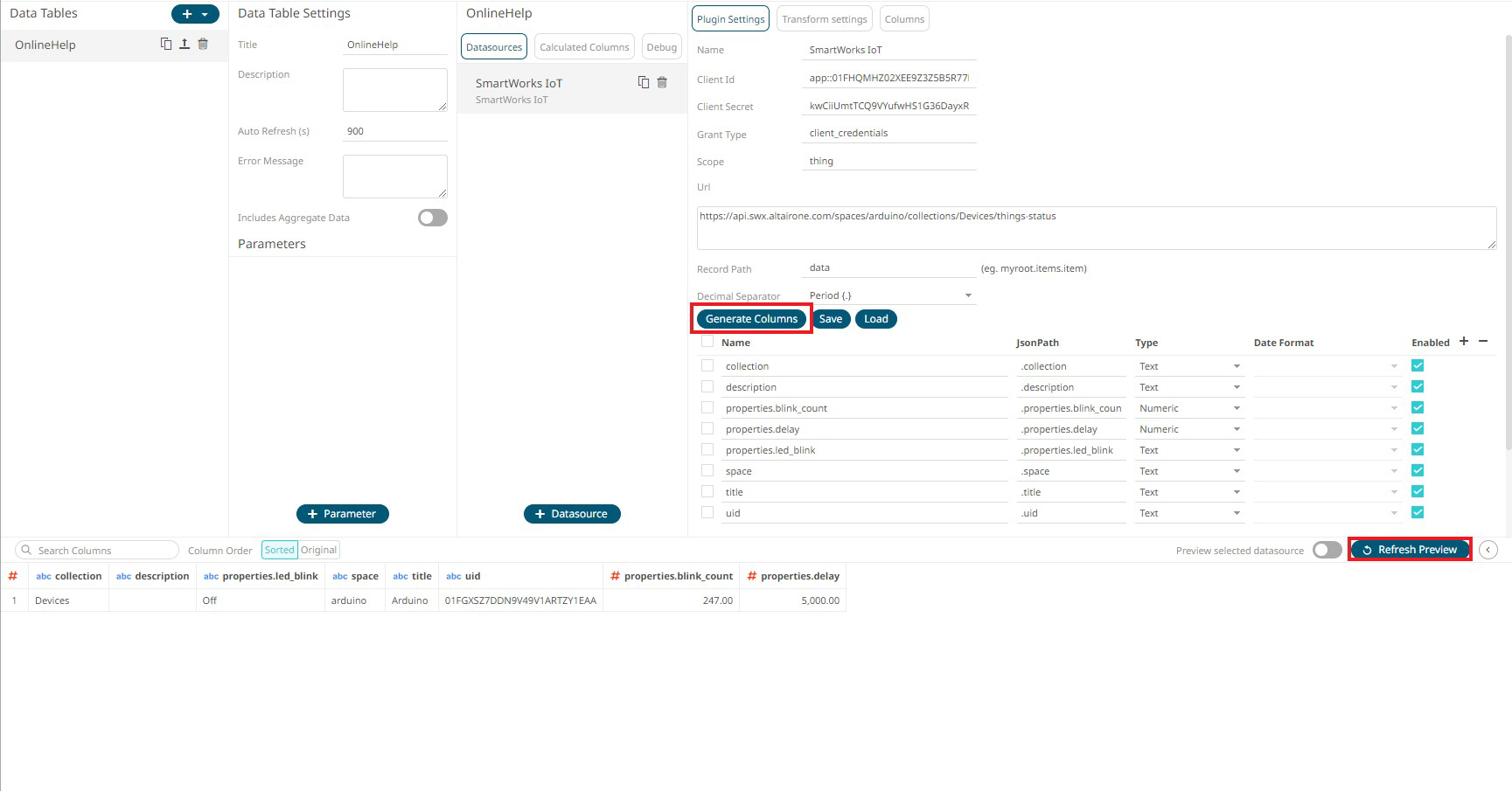Click the Grant Type field
Screen dimensions: 1512x791
point(888,133)
